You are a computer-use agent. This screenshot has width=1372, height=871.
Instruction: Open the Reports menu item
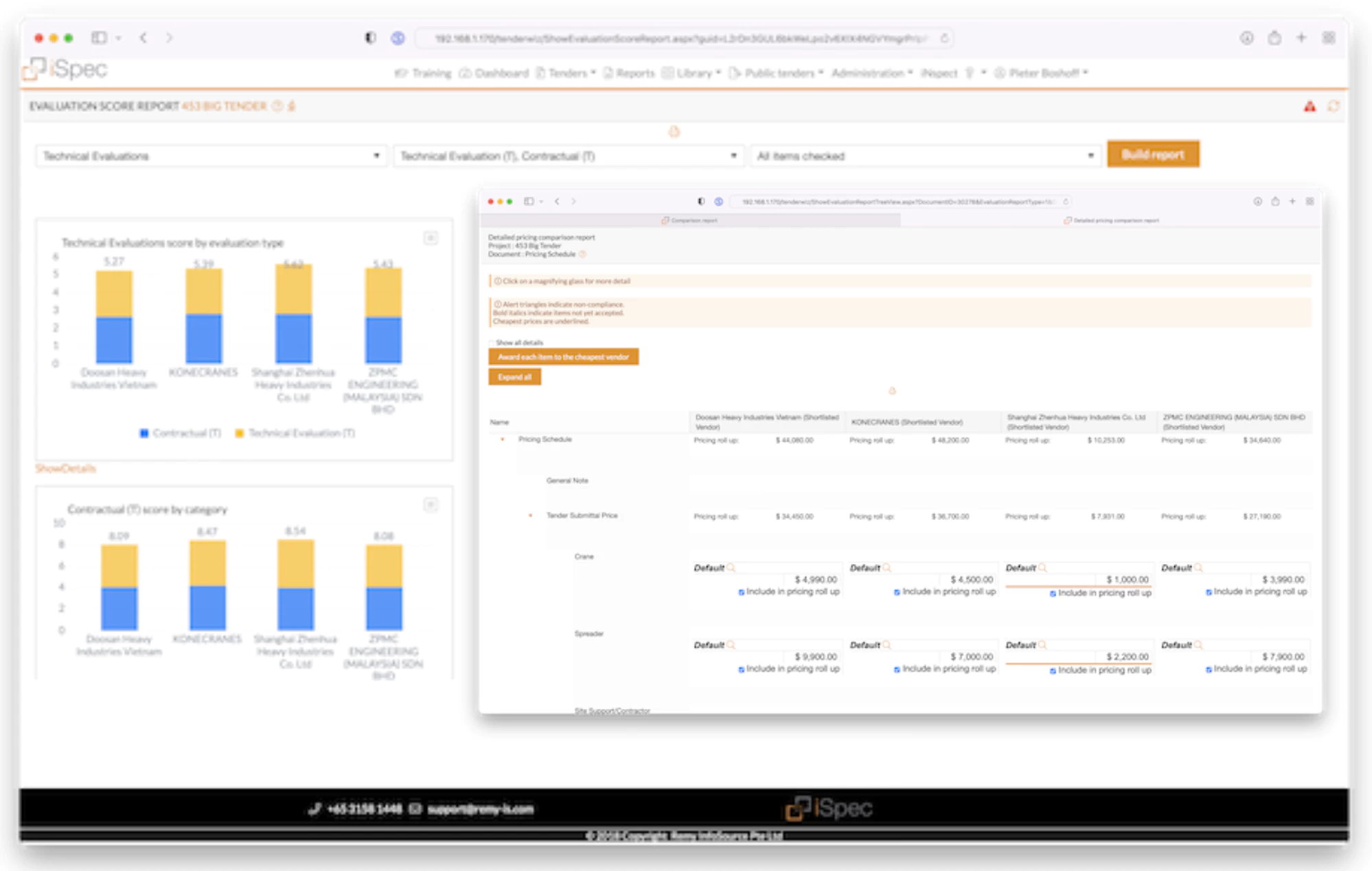[629, 73]
